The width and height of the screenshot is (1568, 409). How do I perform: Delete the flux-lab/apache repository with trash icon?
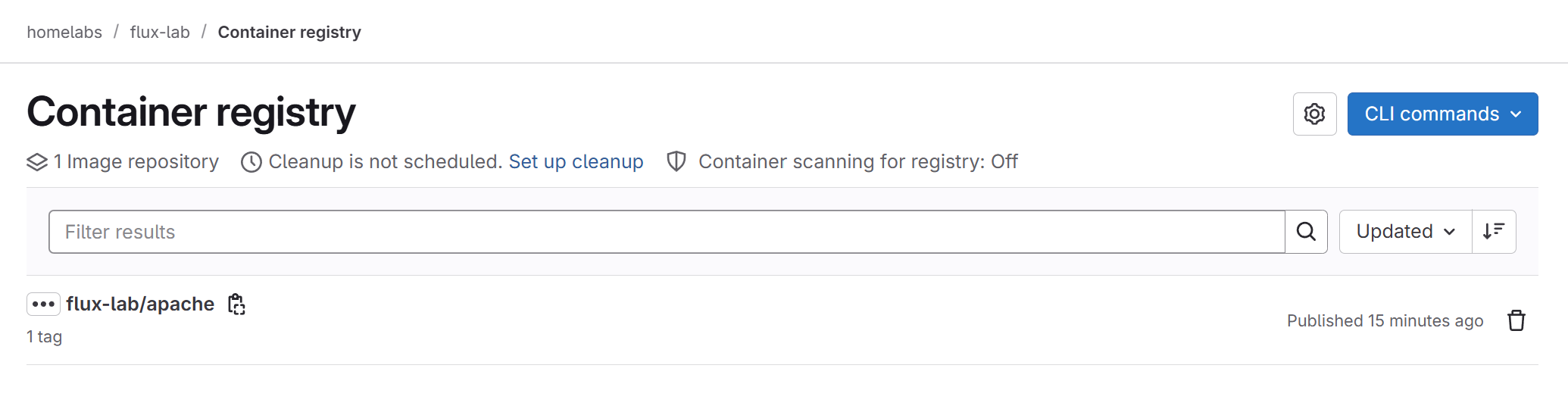(1516, 321)
